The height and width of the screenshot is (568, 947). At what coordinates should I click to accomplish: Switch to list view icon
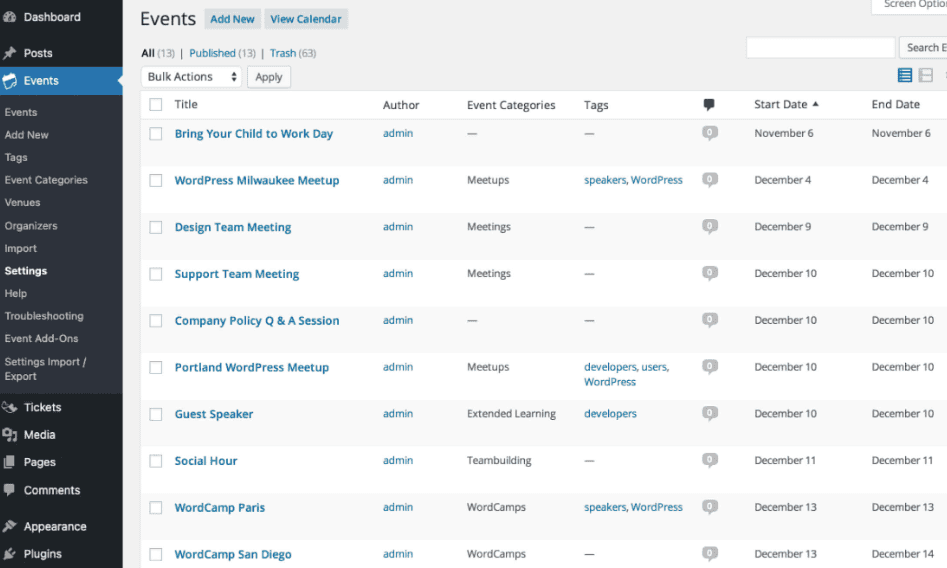coord(905,75)
